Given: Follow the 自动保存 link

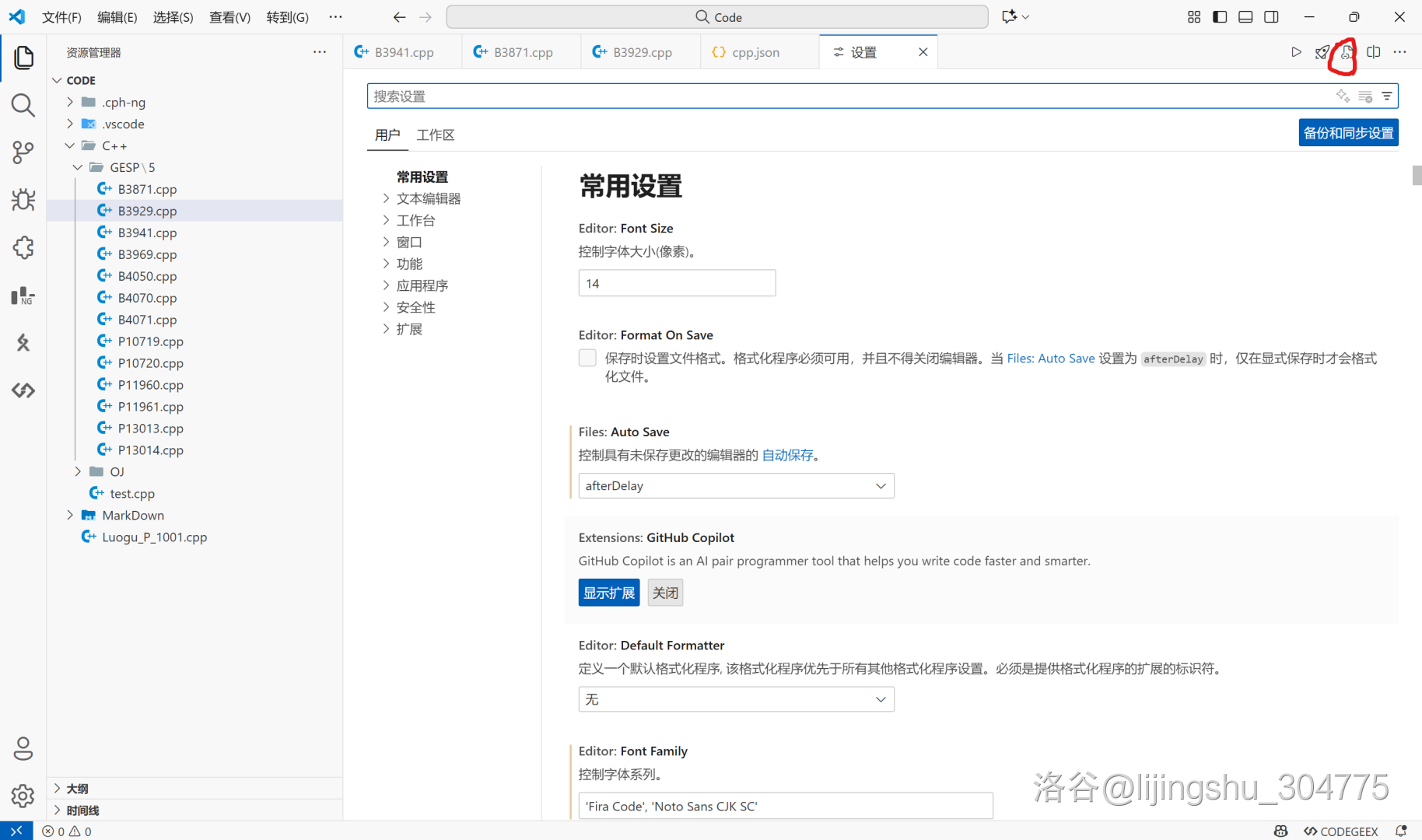Looking at the screenshot, I should 787,455.
